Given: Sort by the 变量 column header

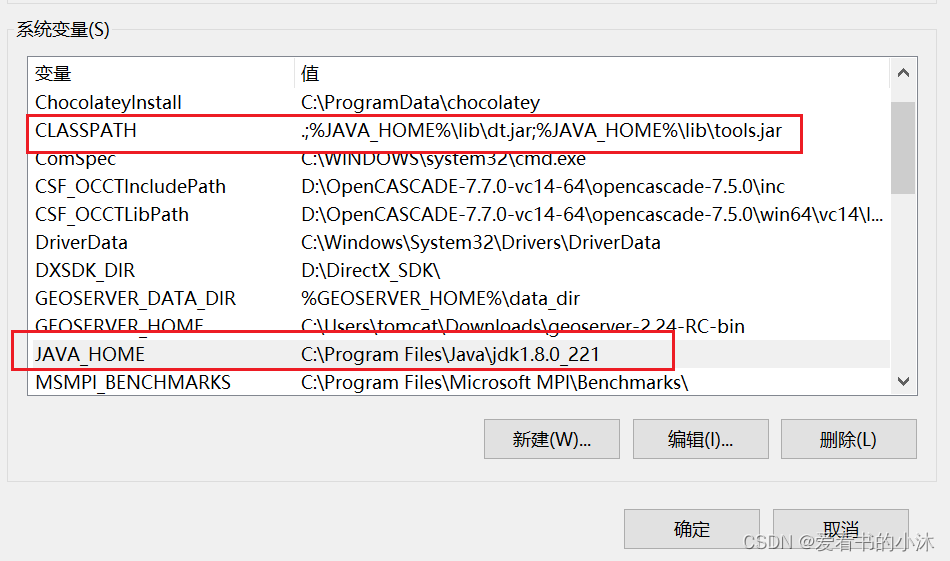Looking at the screenshot, I should (161, 73).
